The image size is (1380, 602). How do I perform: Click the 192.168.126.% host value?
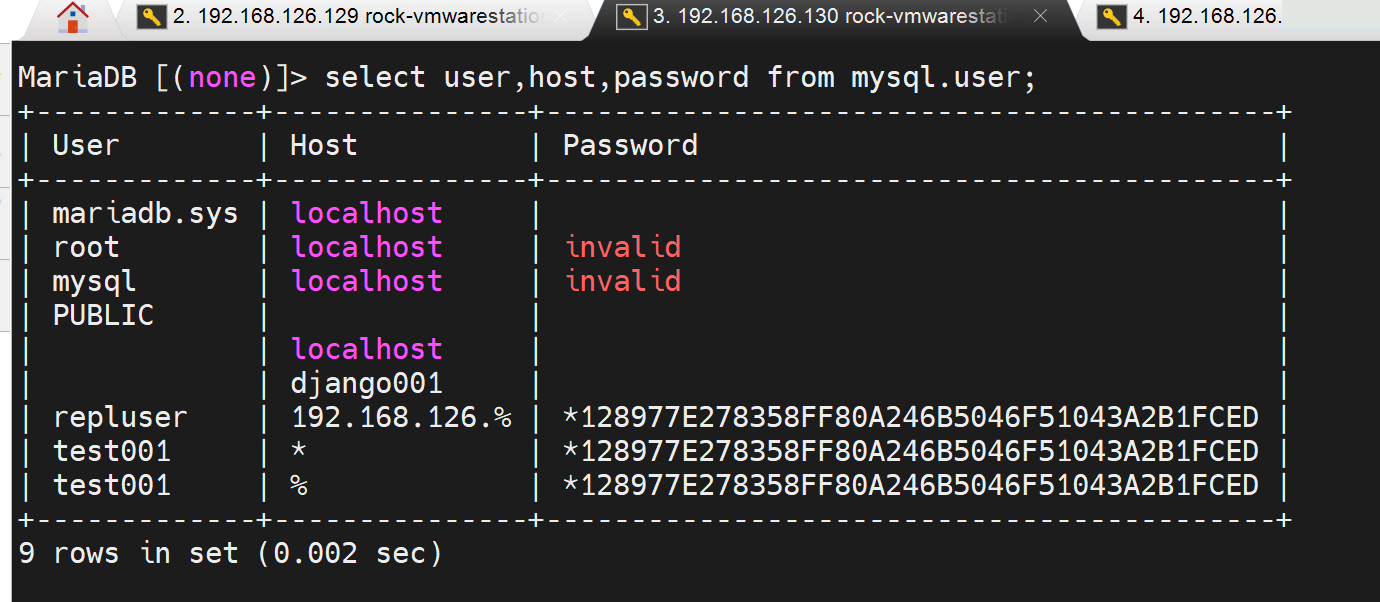(x=401, y=417)
